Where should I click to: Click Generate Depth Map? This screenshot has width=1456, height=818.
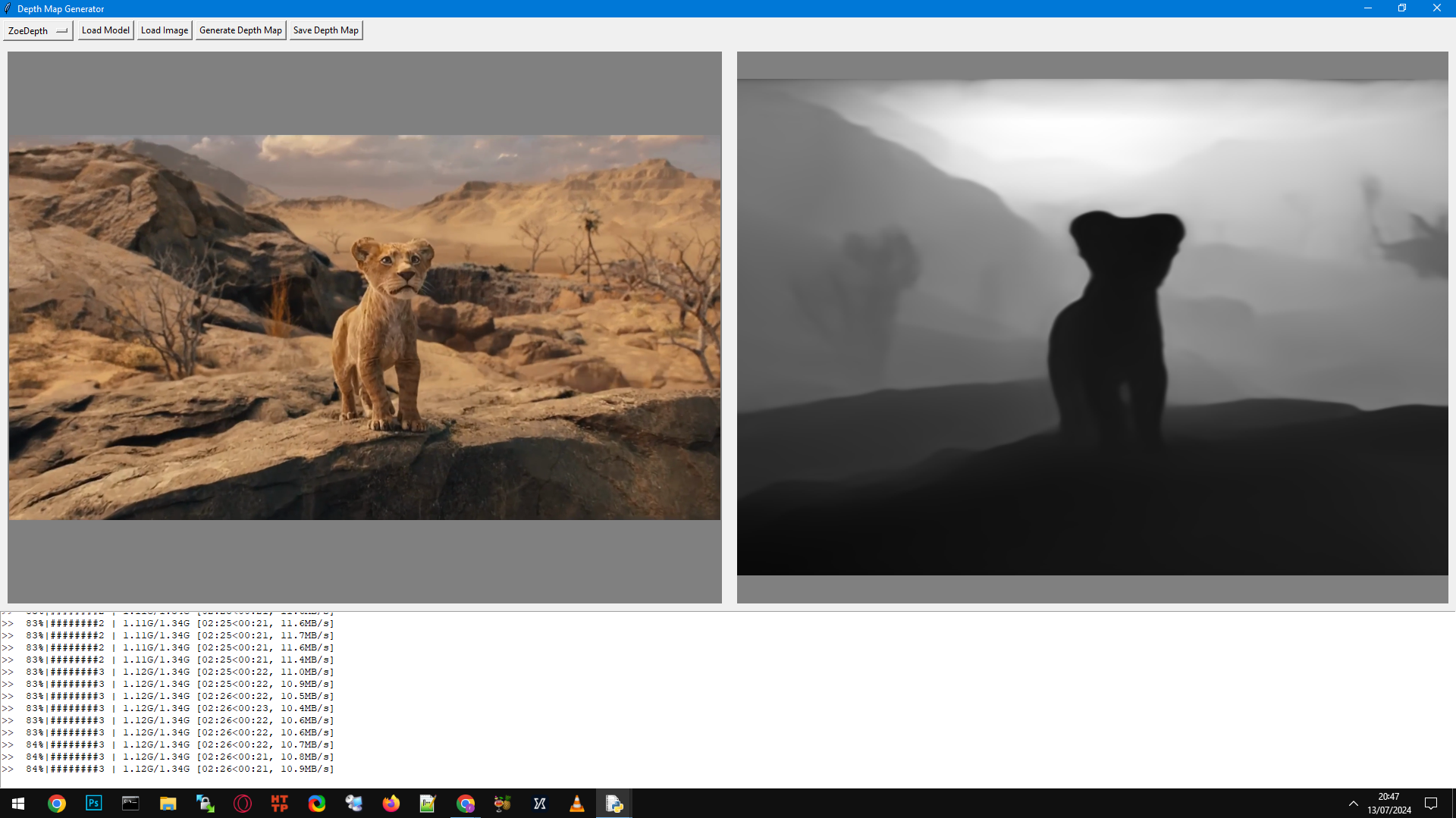coord(240,30)
